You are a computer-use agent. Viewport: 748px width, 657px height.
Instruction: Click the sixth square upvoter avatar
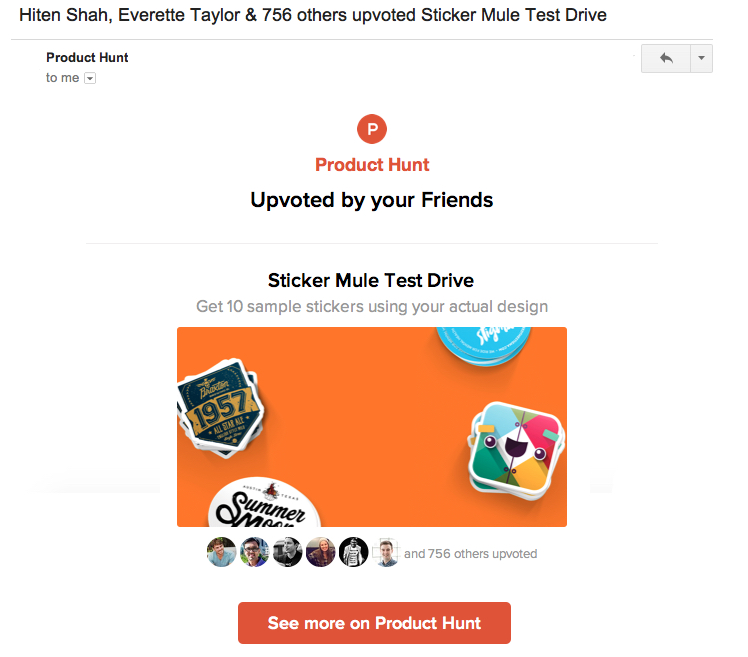386,552
